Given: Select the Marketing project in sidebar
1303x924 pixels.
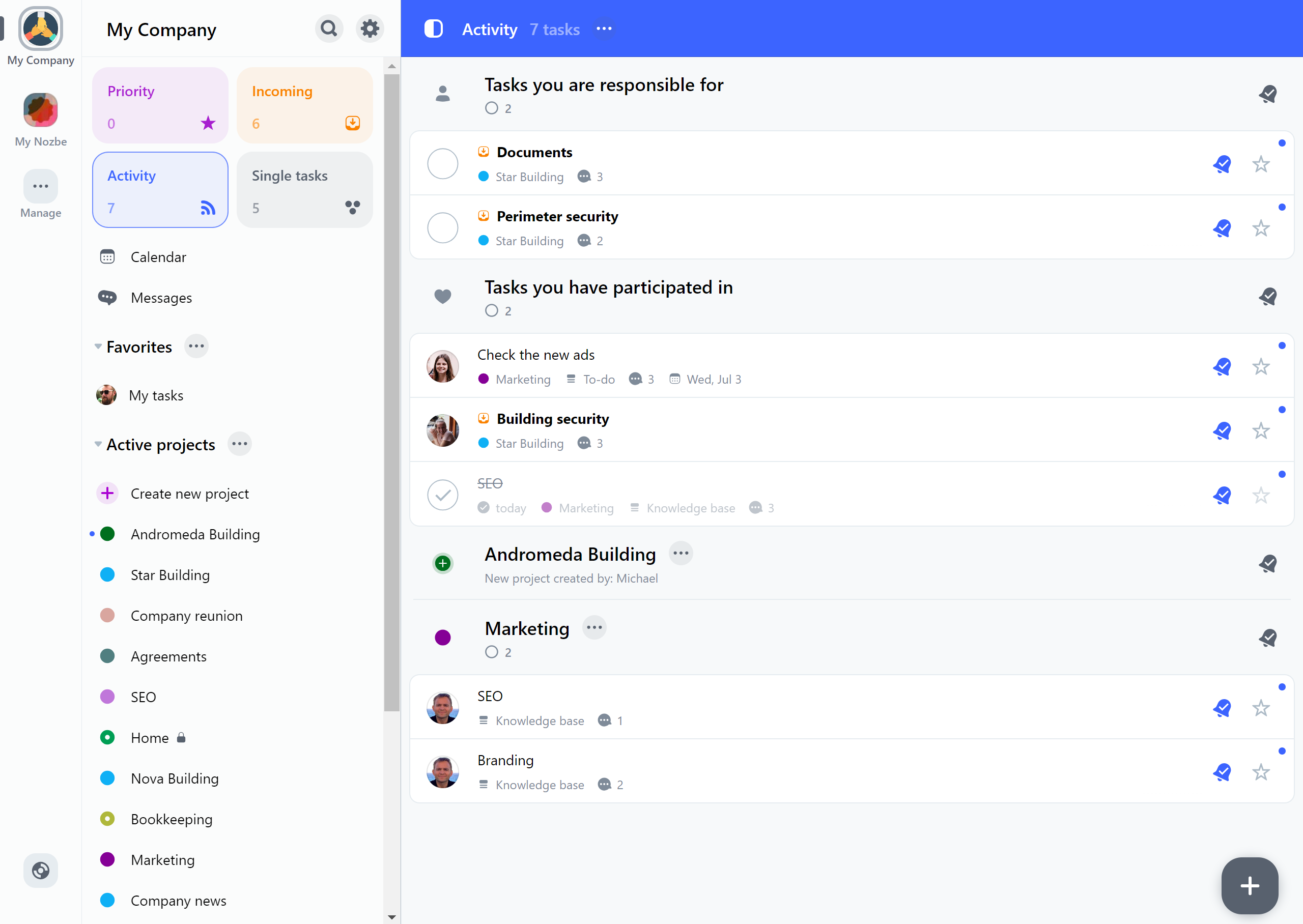Looking at the screenshot, I should tap(162, 859).
